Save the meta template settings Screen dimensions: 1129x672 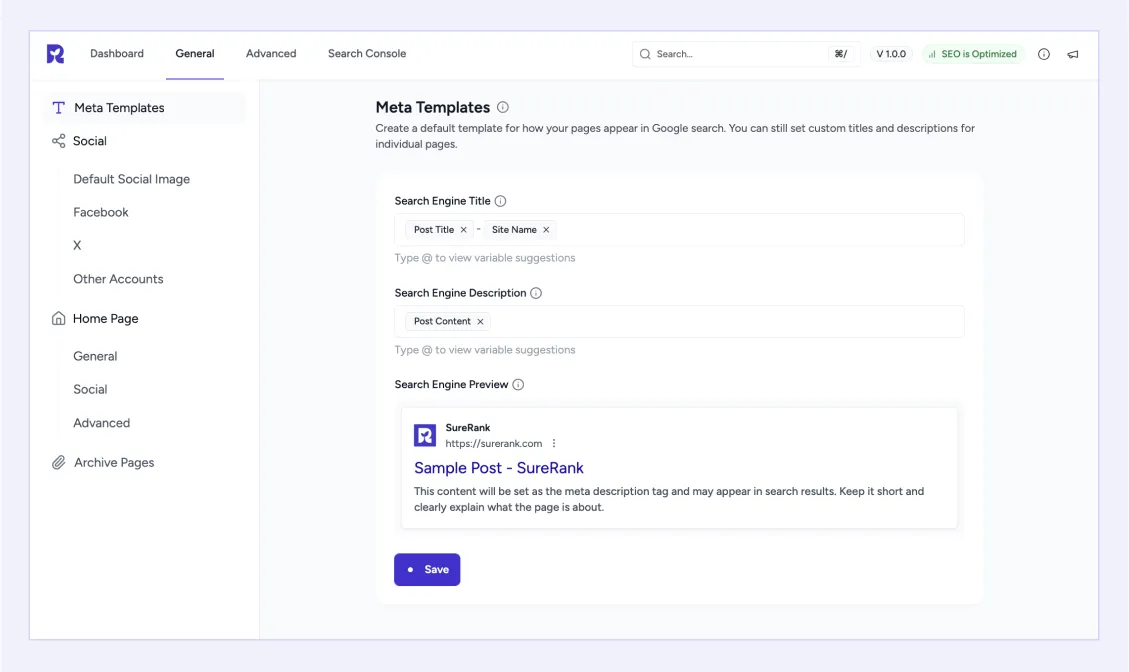click(427, 570)
